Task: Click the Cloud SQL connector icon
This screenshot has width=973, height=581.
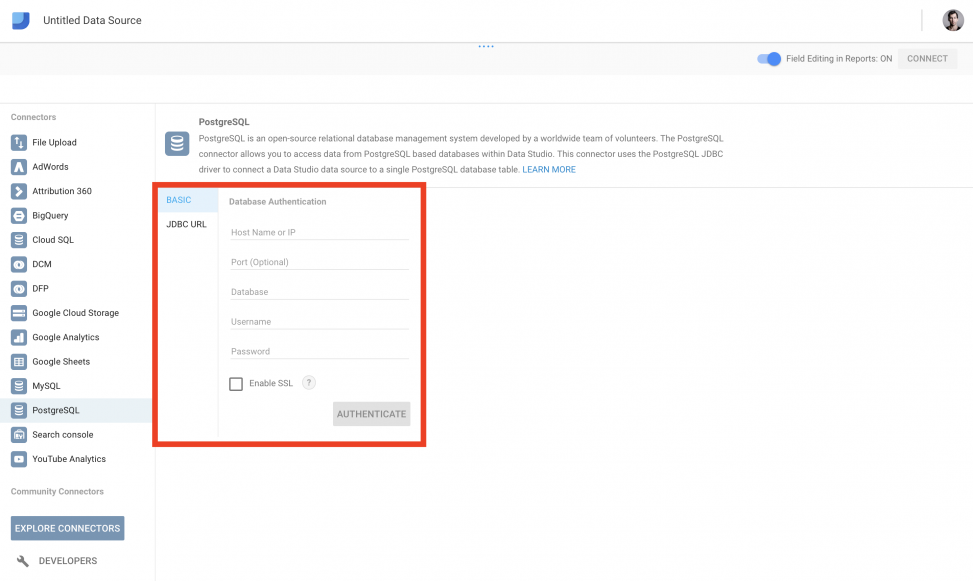Action: (19, 240)
